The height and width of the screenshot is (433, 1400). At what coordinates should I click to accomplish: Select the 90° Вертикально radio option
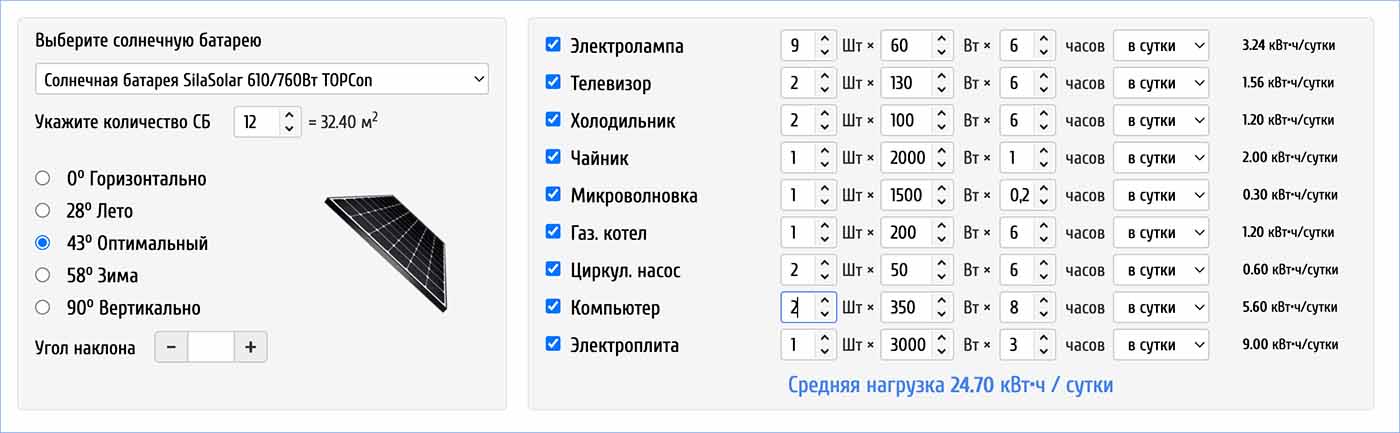click(x=42, y=307)
